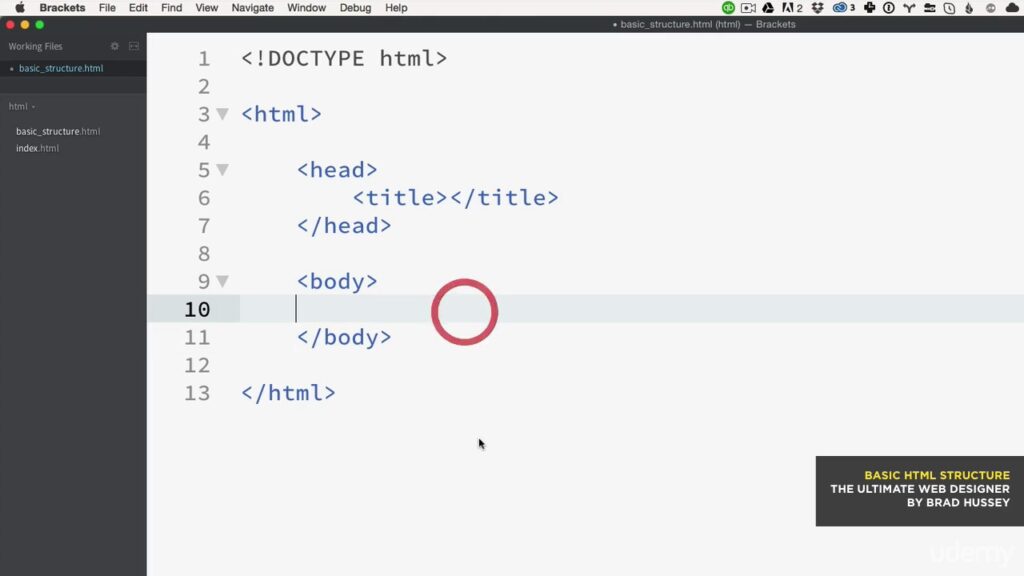Click the Dropbox icon in menu bar
The width and height of the screenshot is (1024, 576).
(818, 8)
